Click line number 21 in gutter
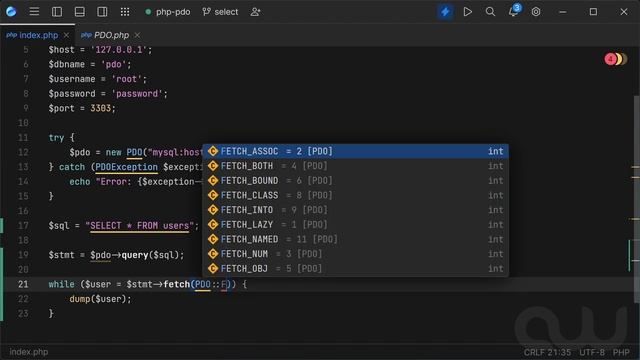 coord(23,284)
